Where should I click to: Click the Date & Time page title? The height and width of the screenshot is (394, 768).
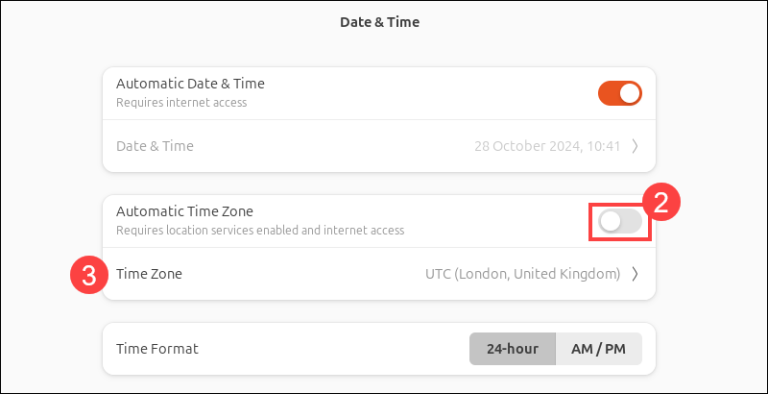[x=380, y=22]
